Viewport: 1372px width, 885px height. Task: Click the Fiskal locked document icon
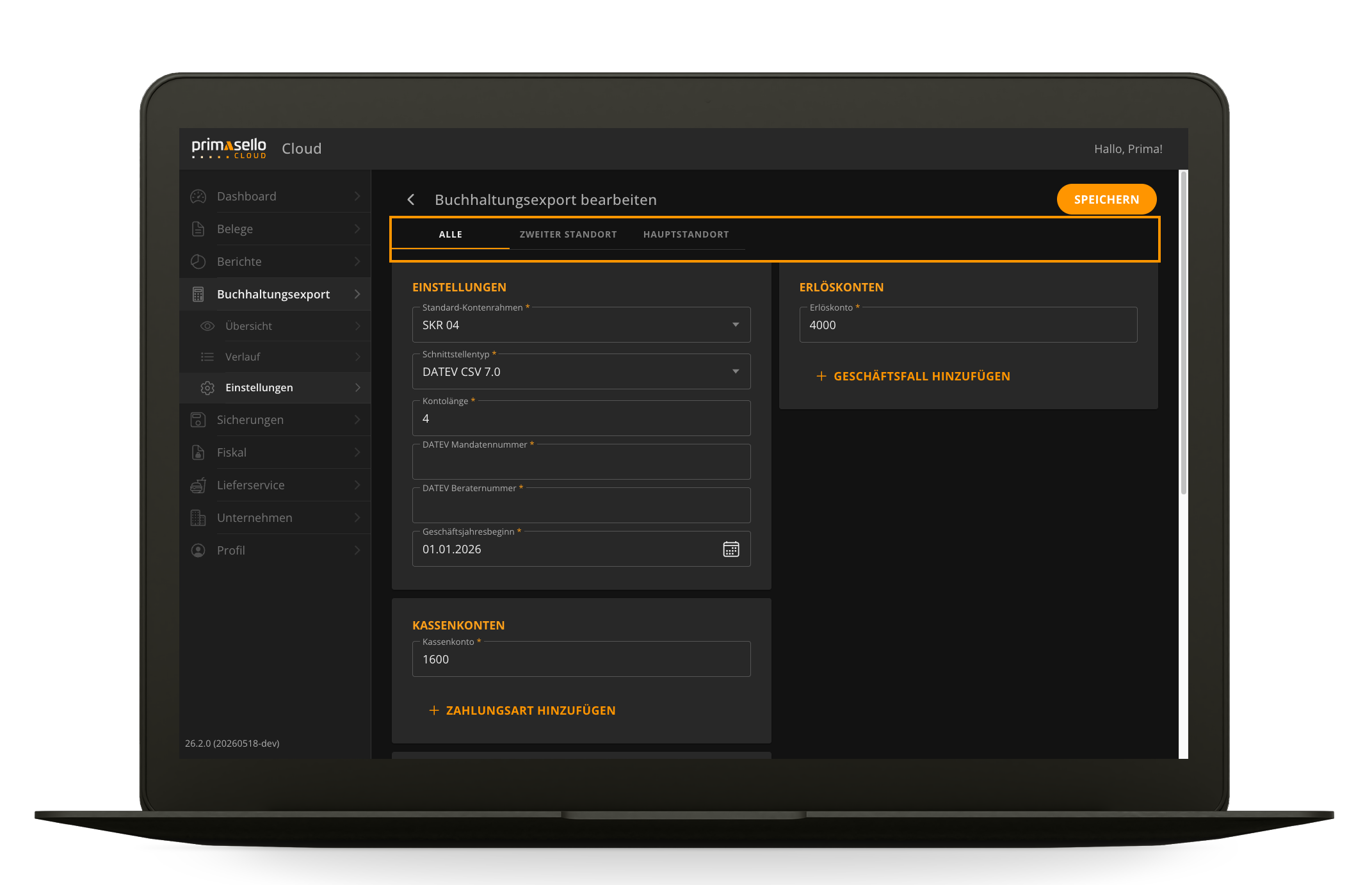tap(198, 453)
